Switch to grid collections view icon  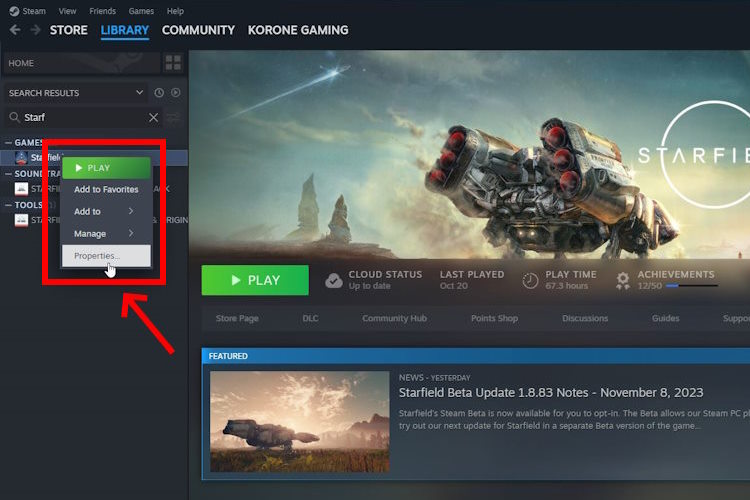(x=173, y=63)
